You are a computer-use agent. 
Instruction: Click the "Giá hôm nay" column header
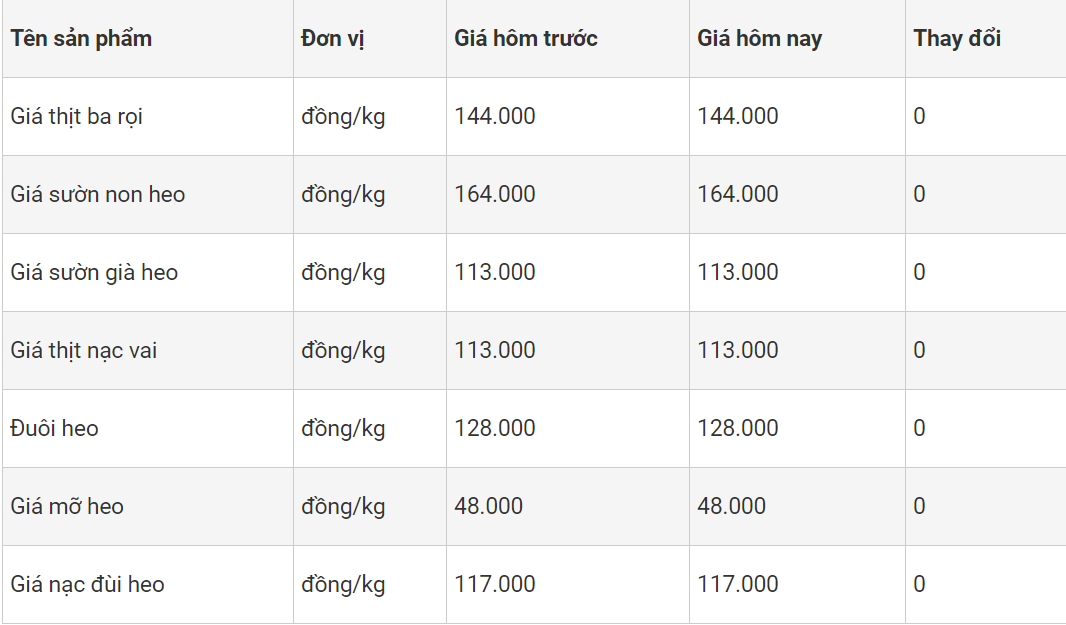point(760,39)
